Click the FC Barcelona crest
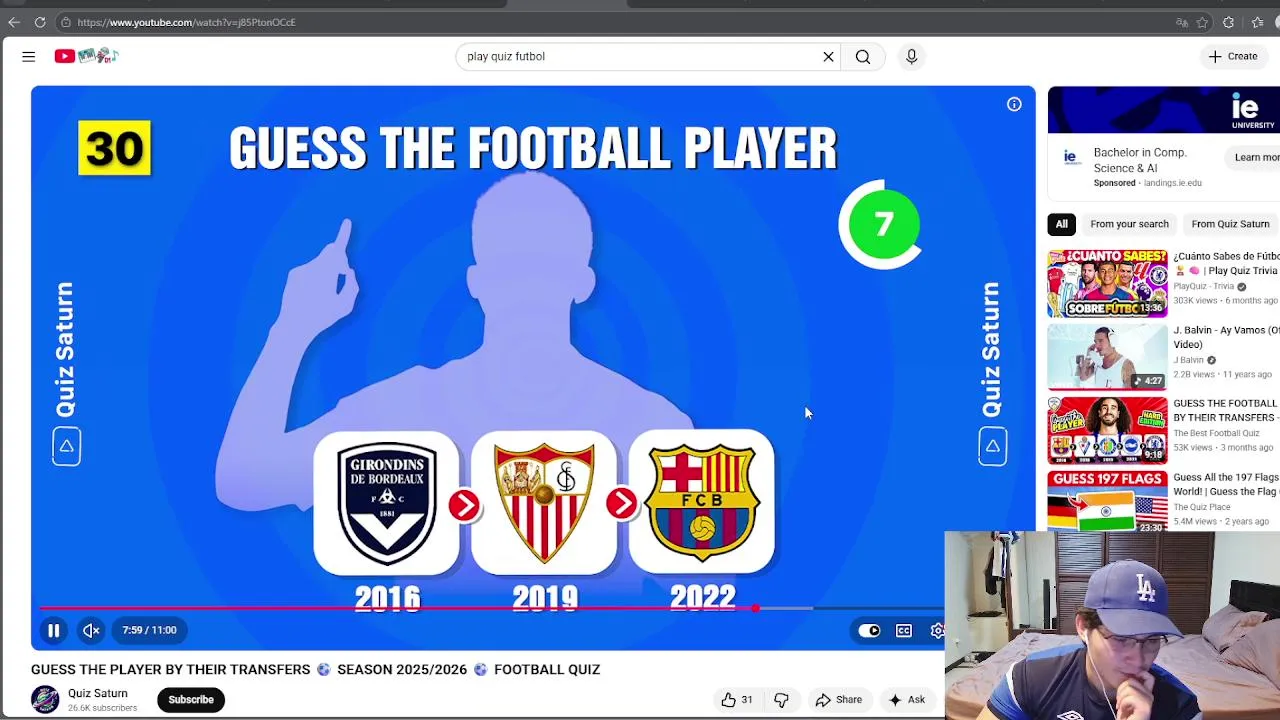Image resolution: width=1280 pixels, height=720 pixels. pos(702,502)
